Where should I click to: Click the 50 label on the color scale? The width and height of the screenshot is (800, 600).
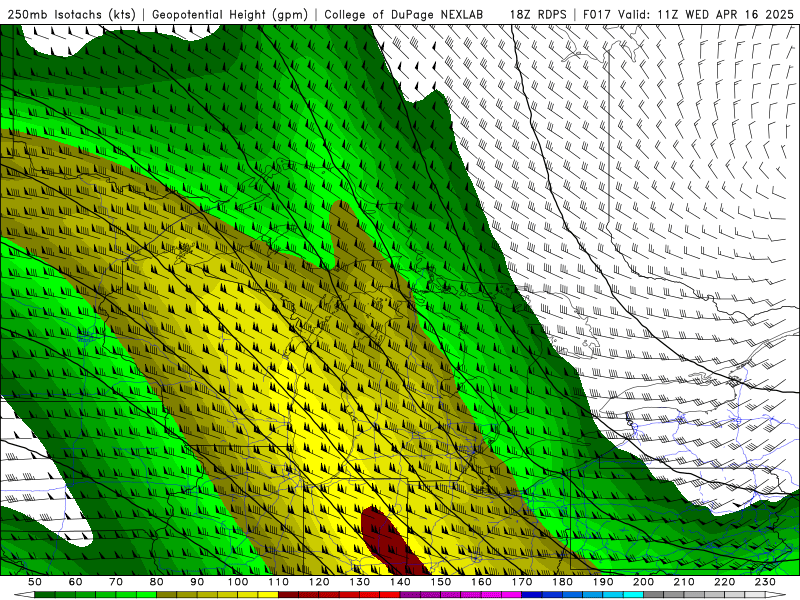click(35, 582)
